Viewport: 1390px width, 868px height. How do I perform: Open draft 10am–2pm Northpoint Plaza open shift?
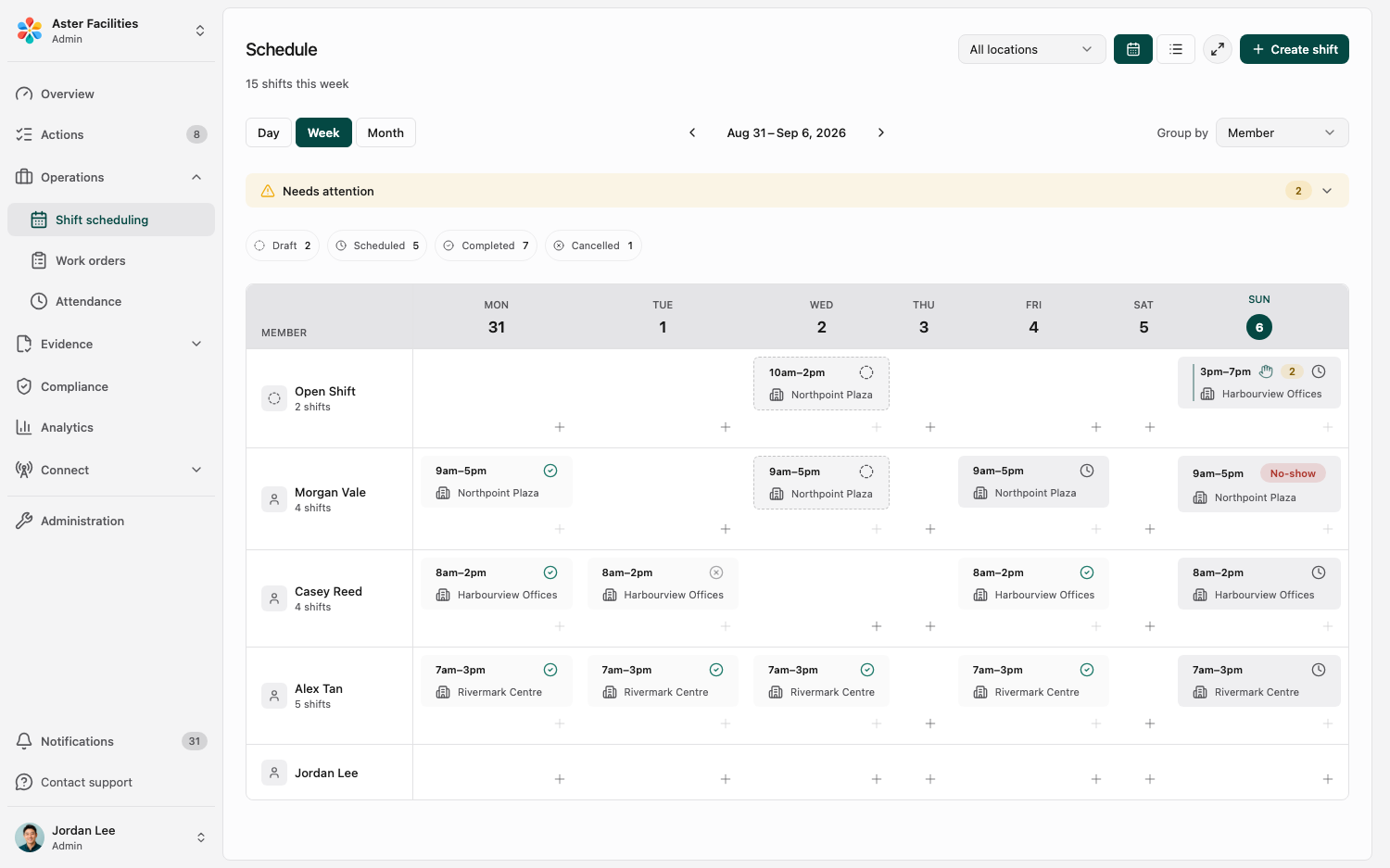click(x=821, y=384)
